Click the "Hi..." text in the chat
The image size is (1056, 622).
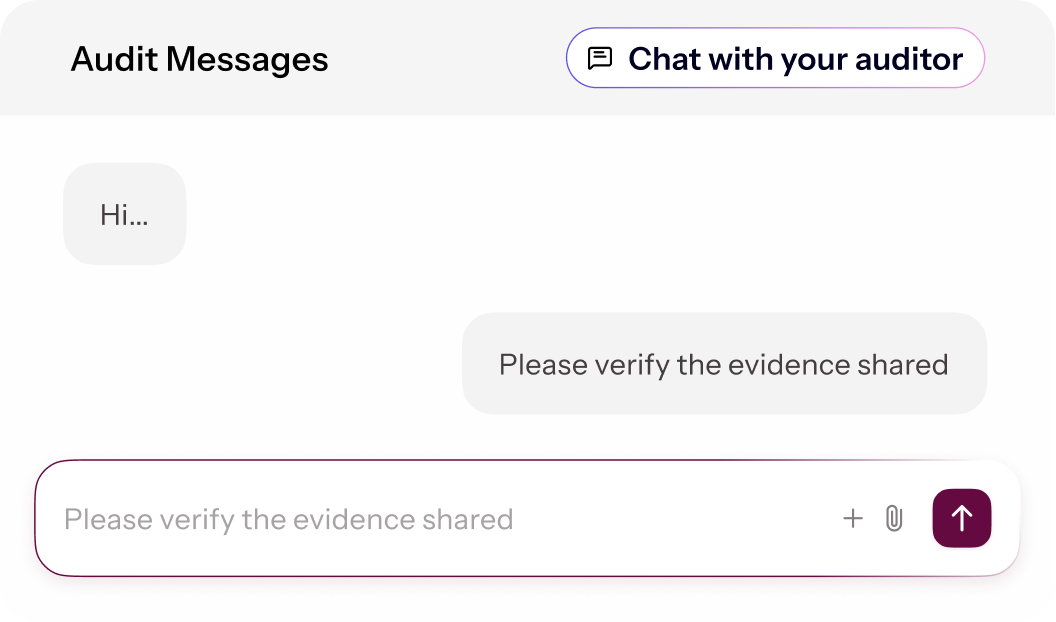(x=124, y=215)
